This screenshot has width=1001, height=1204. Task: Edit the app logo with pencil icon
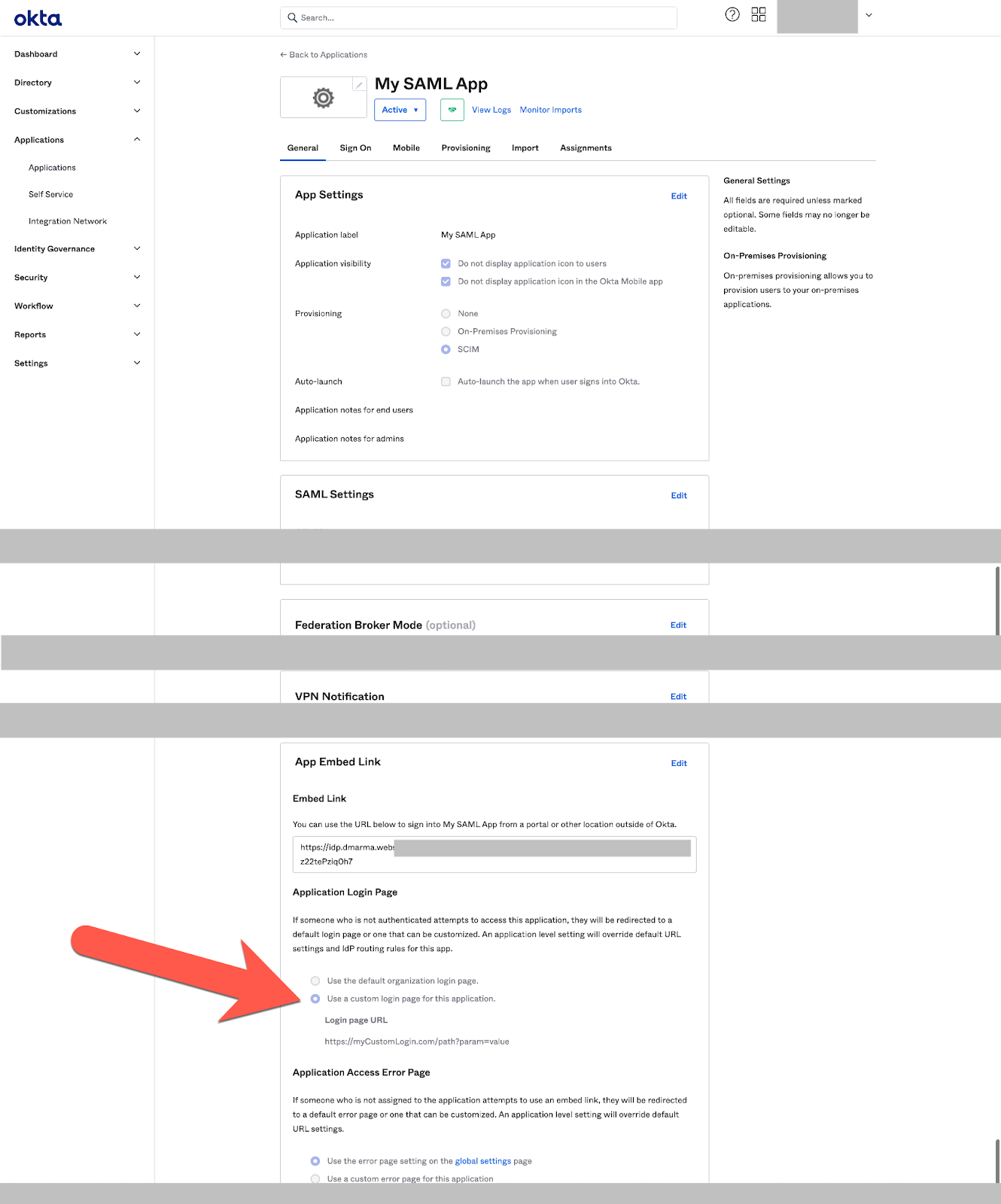click(360, 84)
